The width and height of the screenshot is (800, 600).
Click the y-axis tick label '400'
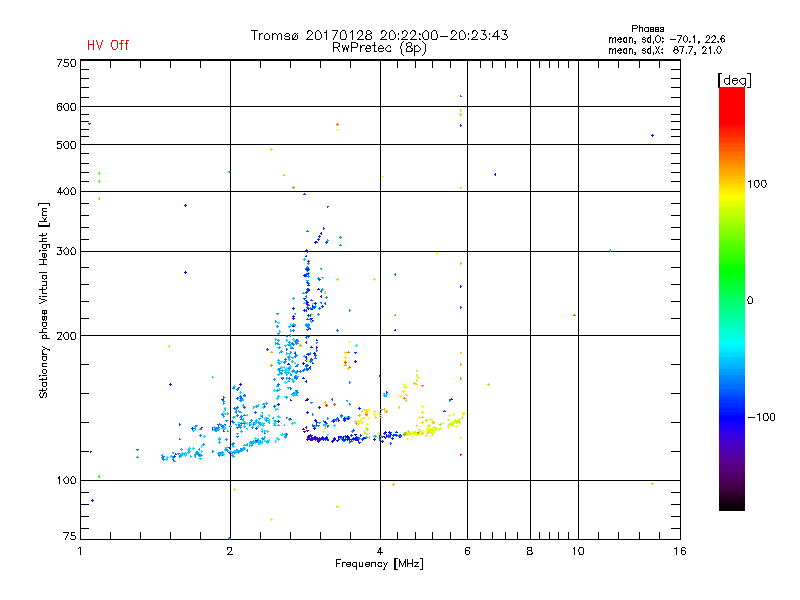click(x=66, y=191)
